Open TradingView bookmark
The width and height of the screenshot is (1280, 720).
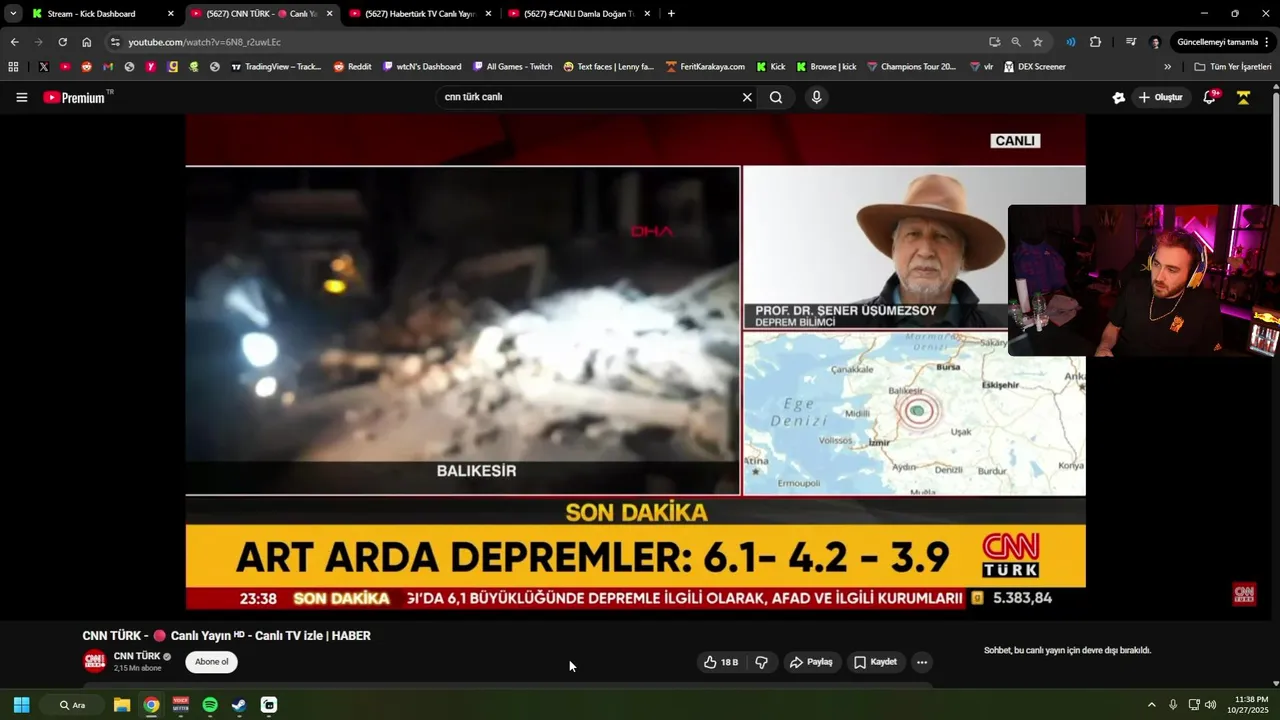pos(276,67)
